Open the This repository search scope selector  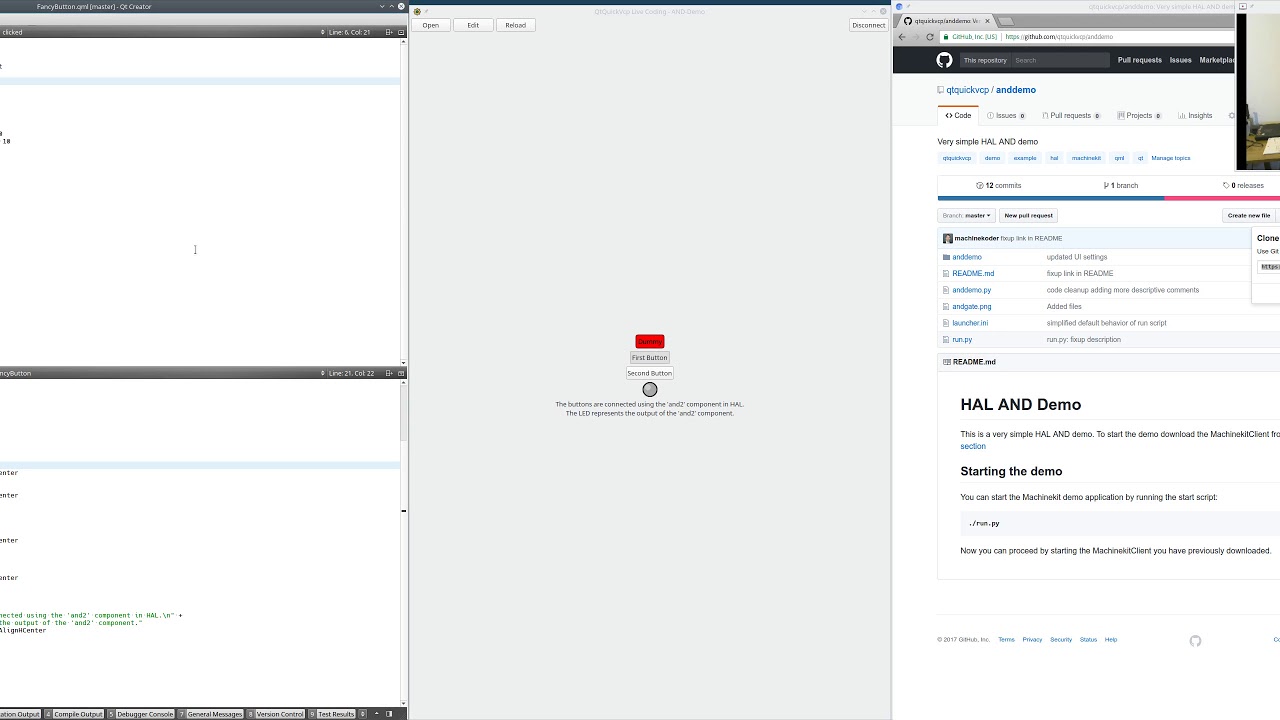pyautogui.click(x=985, y=60)
